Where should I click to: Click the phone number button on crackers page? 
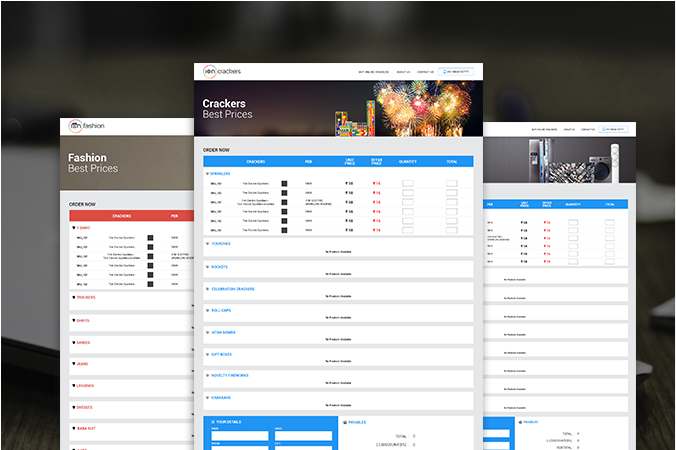click(456, 72)
